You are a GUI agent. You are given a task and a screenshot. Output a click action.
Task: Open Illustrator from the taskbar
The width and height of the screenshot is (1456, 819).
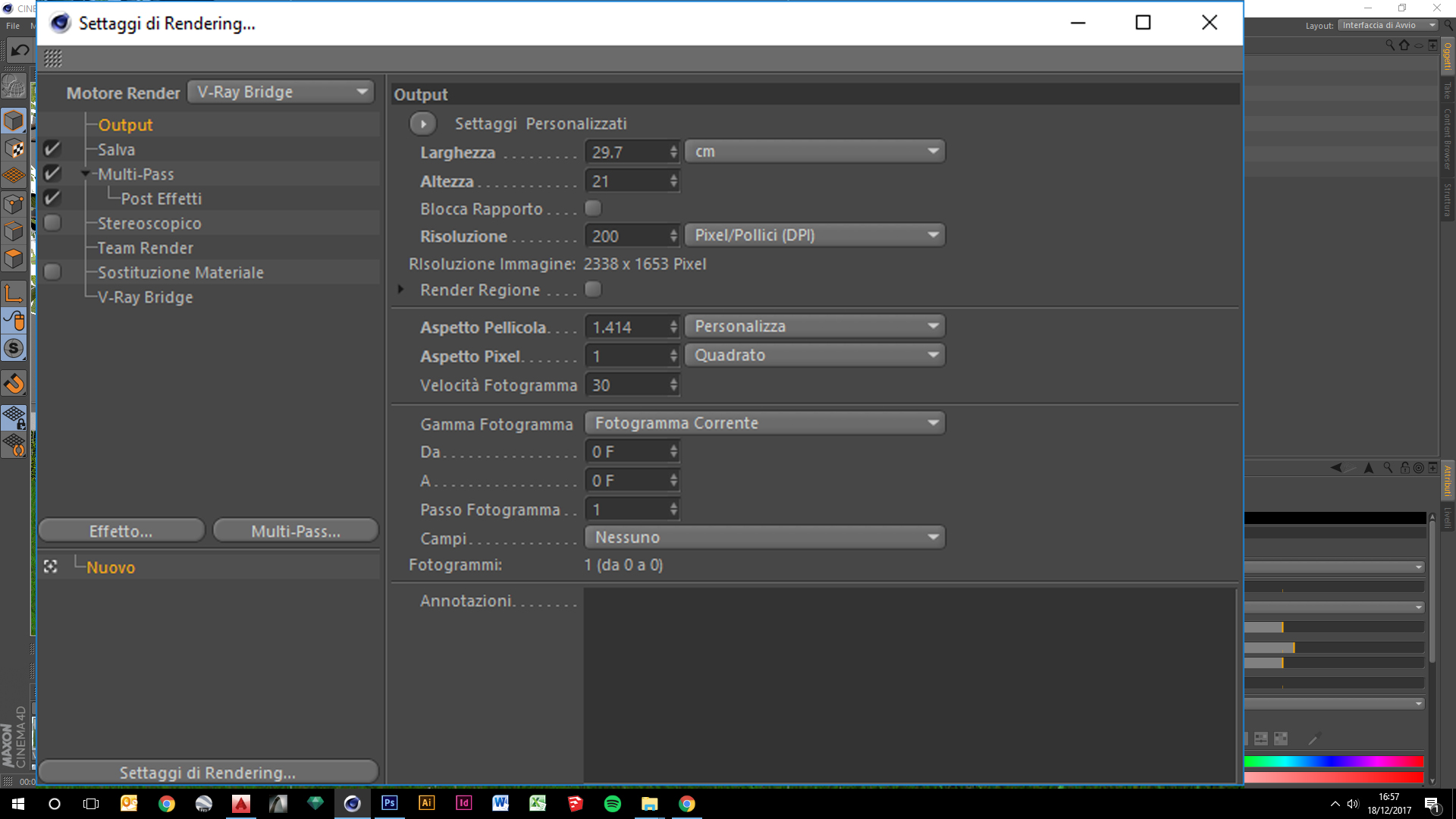coord(426,803)
